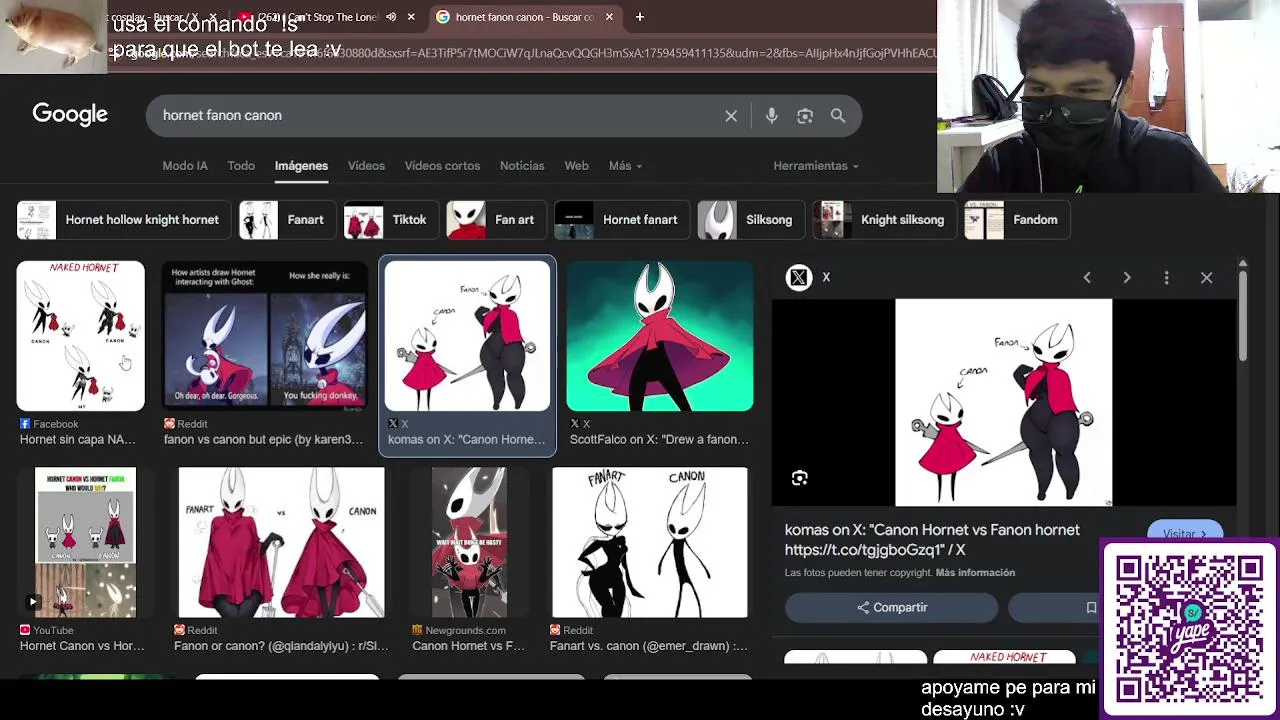
Task: Open three-dot options in preview panel
Action: (1166, 278)
